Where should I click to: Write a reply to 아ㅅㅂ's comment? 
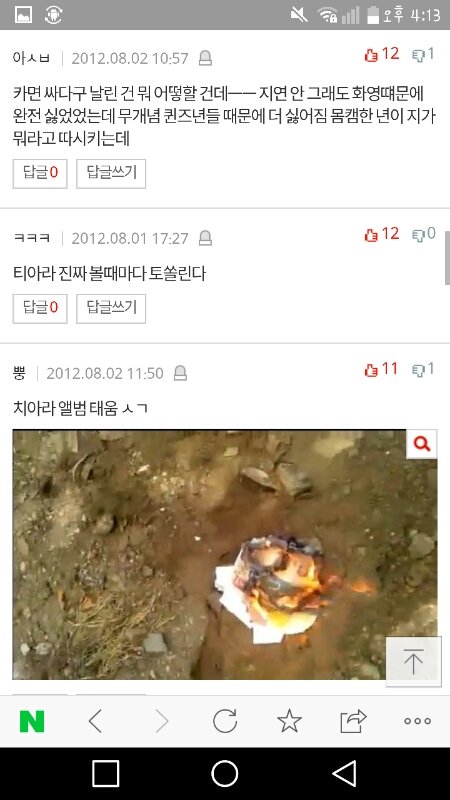(111, 173)
